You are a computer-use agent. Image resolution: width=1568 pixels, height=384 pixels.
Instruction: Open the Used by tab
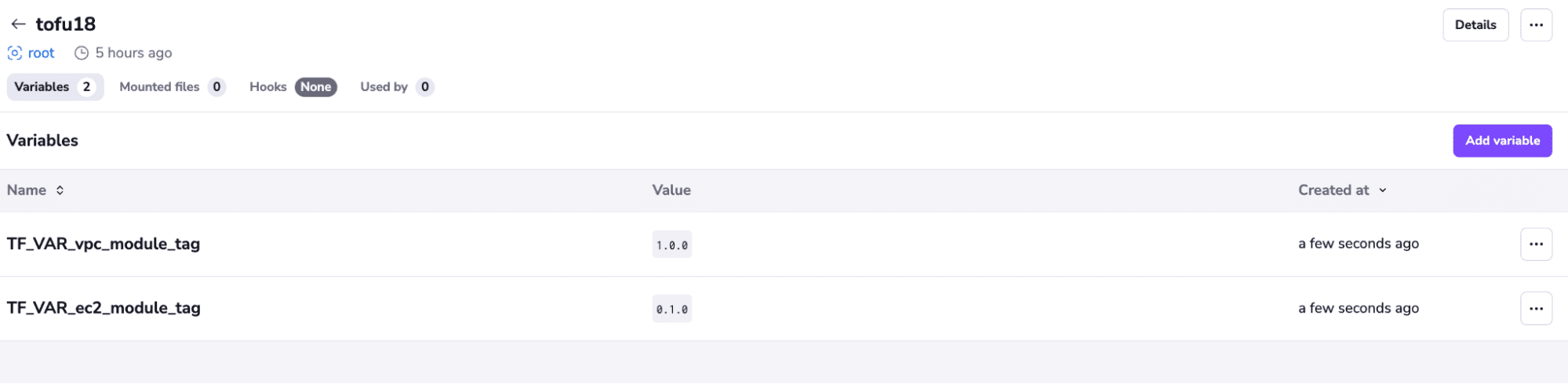397,87
